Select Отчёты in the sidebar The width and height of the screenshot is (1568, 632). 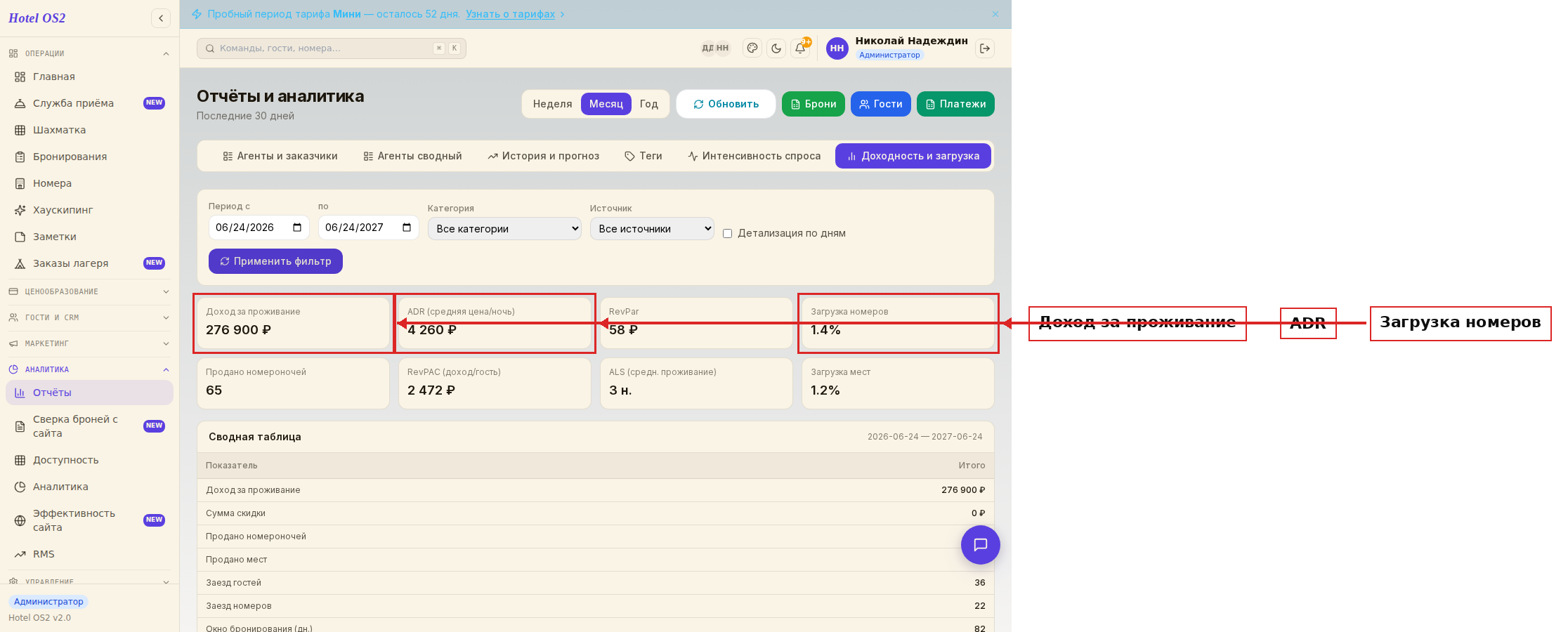pyautogui.click(x=89, y=393)
